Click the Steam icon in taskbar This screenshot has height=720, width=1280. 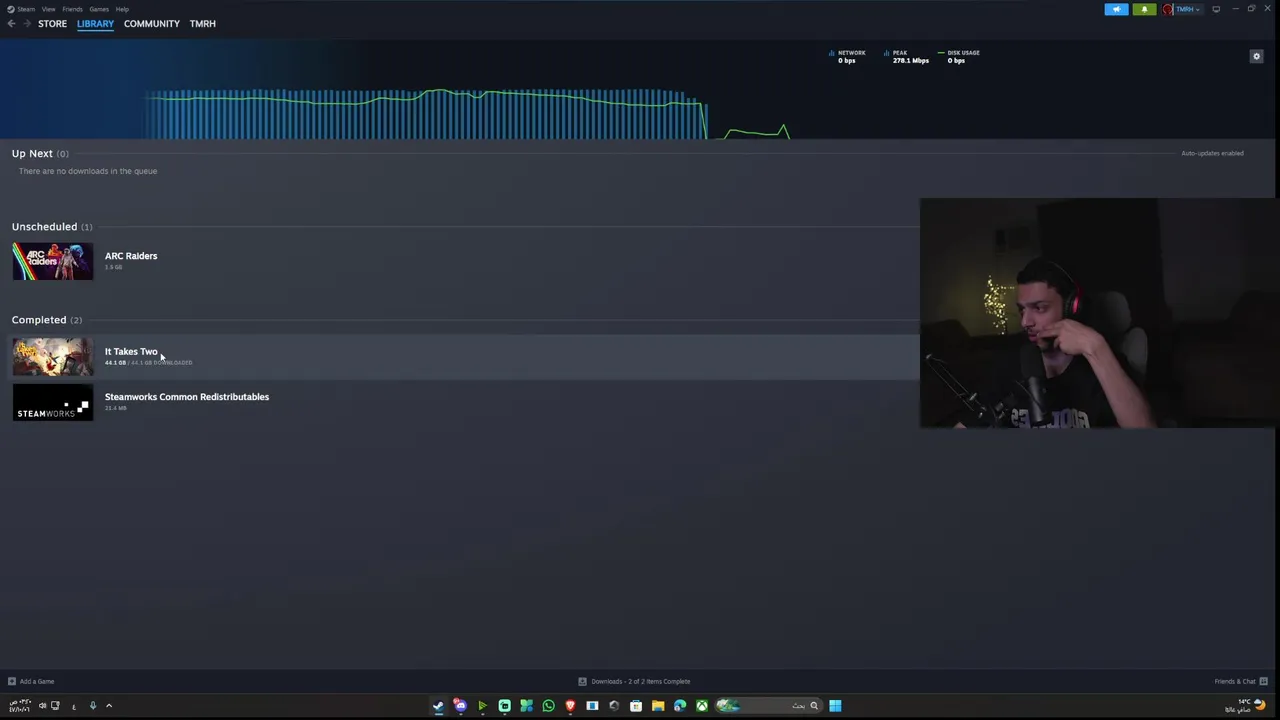tap(438, 706)
